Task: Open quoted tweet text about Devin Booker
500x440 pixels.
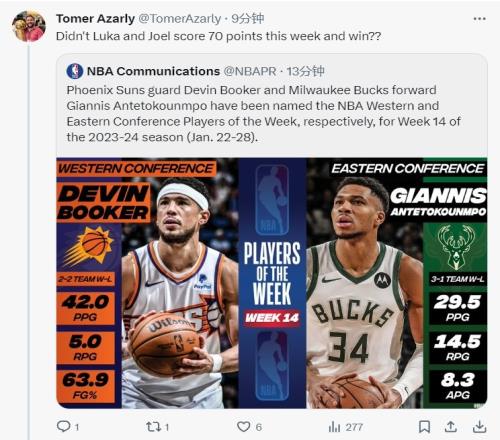Action: tap(263, 113)
